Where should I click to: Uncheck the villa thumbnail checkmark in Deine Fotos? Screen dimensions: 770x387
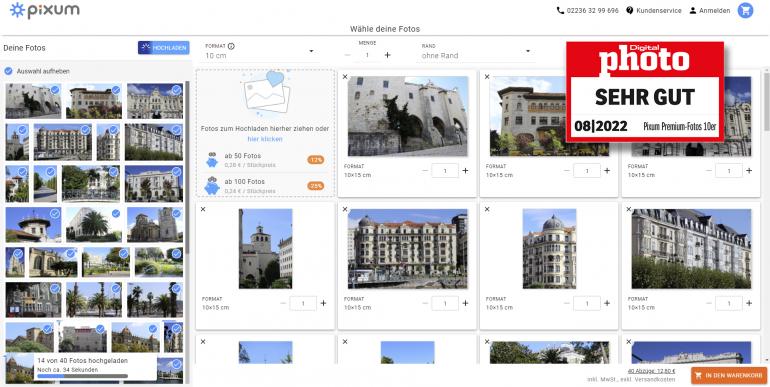click(116, 90)
